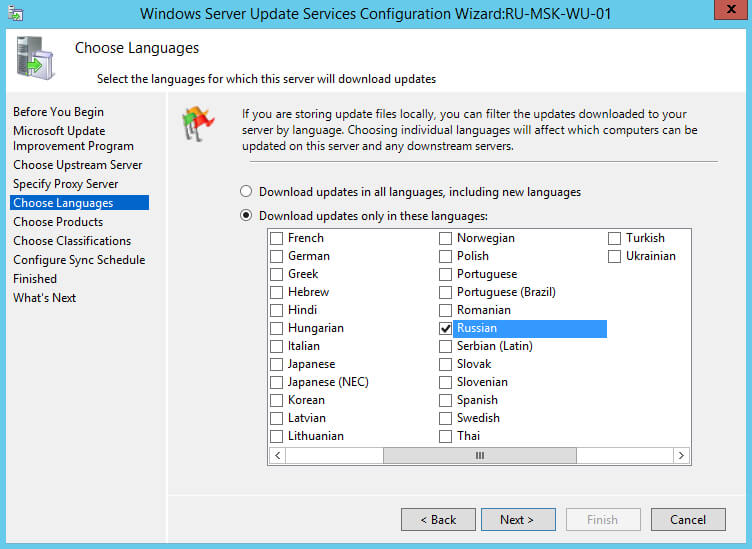This screenshot has height=549, width=752.
Task: Open What's Next step
Action: [45, 298]
